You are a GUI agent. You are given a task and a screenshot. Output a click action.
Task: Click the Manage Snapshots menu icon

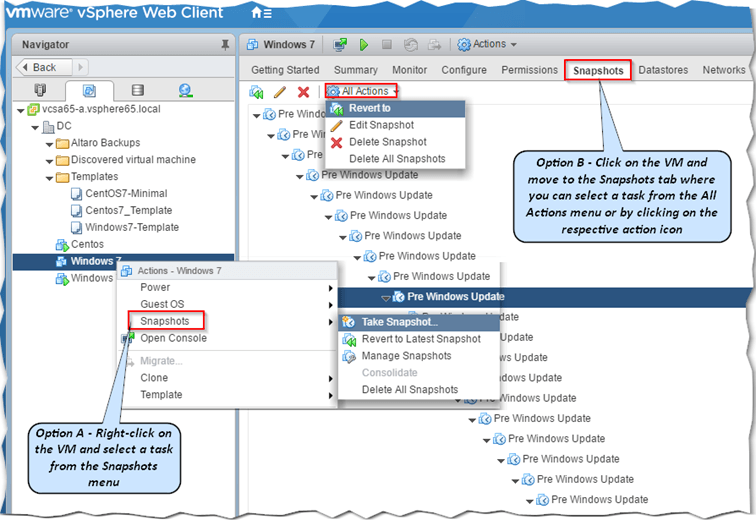(x=349, y=356)
